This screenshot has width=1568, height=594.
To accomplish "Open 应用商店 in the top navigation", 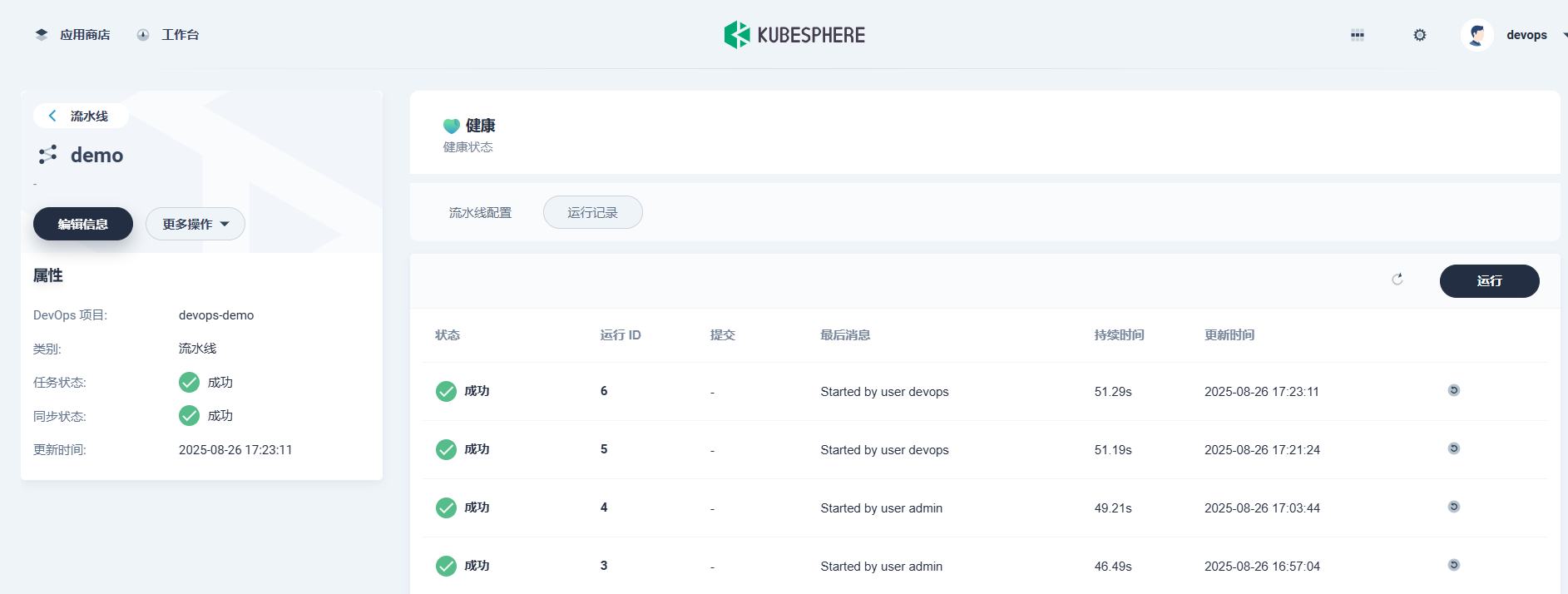I will (85, 35).
